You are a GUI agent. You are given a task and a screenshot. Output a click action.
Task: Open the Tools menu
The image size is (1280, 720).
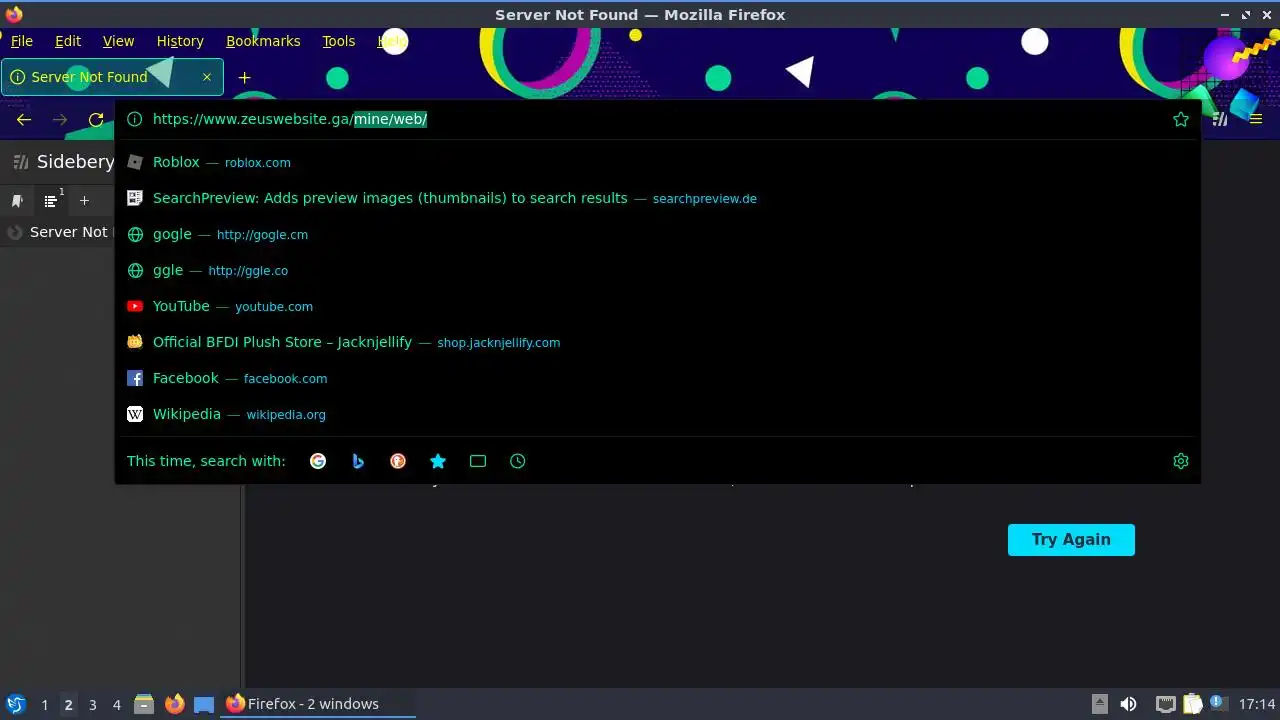point(338,41)
